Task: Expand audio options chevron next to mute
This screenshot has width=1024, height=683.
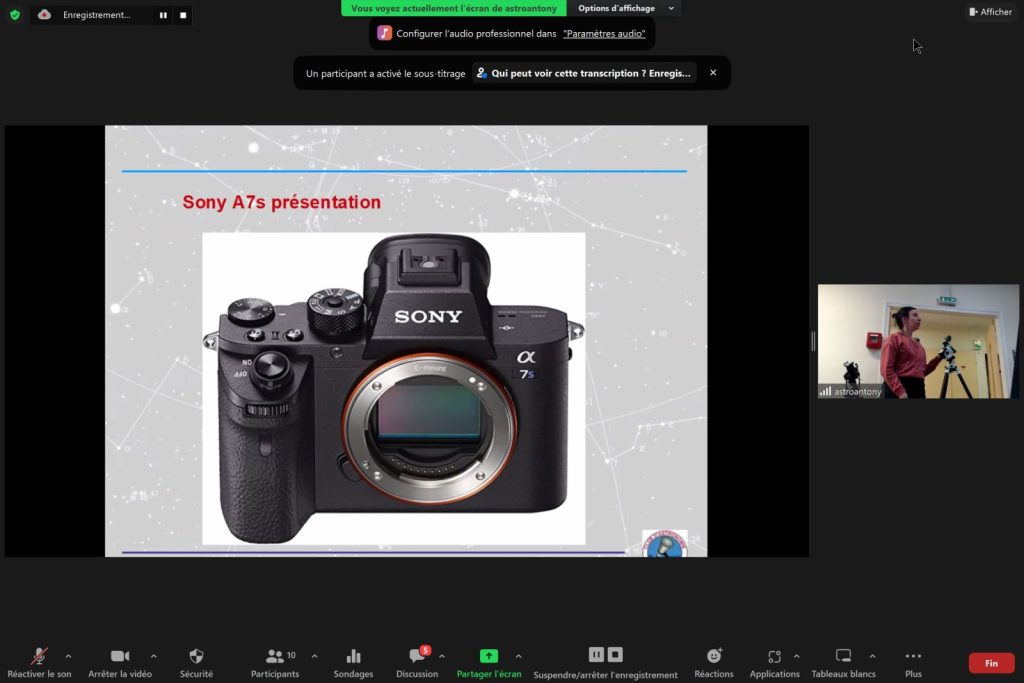Action: click(x=69, y=656)
